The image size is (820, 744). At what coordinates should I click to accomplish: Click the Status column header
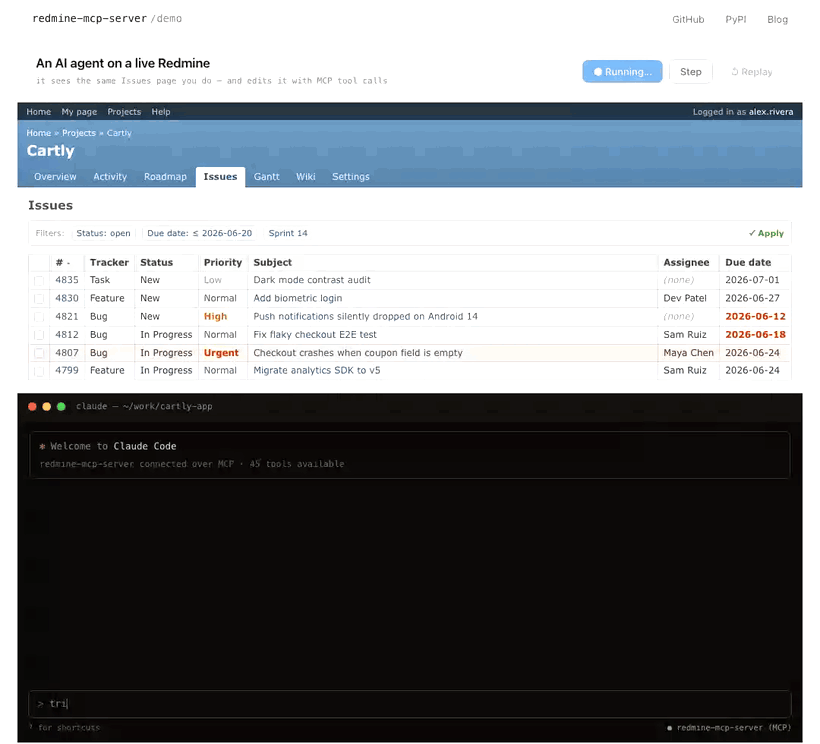156,262
